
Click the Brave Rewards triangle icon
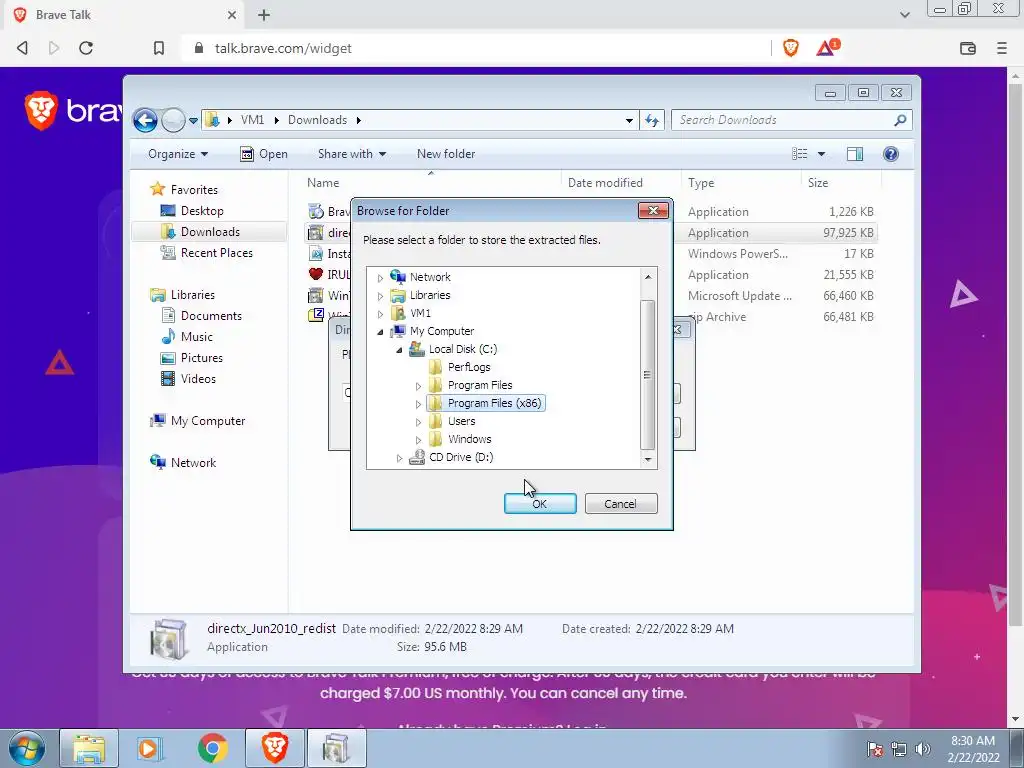[x=827, y=48]
